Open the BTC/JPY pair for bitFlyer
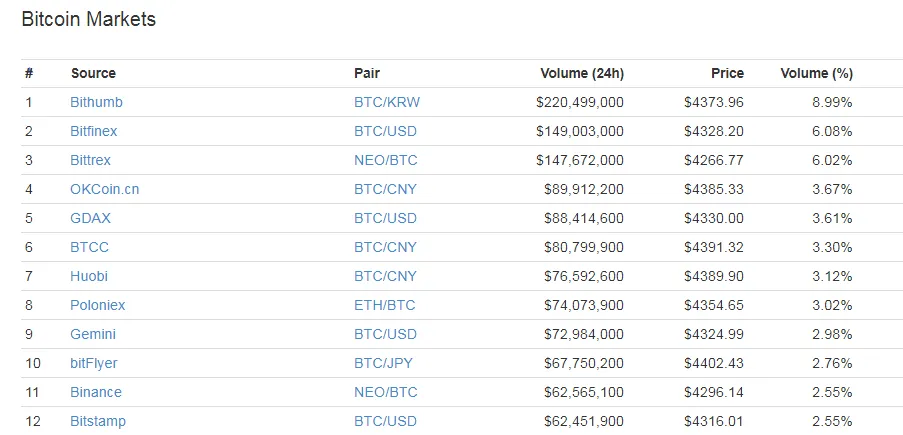The width and height of the screenshot is (903, 435). tap(384, 363)
